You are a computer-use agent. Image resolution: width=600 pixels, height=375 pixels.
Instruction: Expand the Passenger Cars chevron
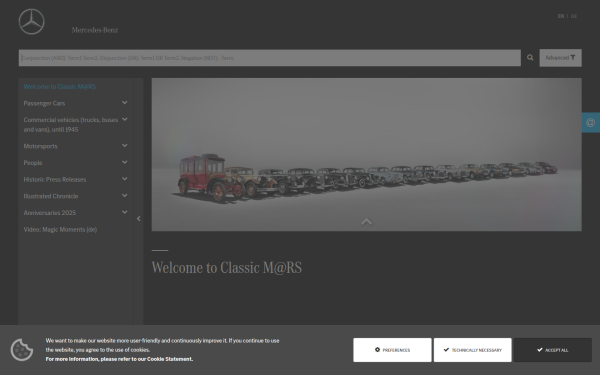124,103
